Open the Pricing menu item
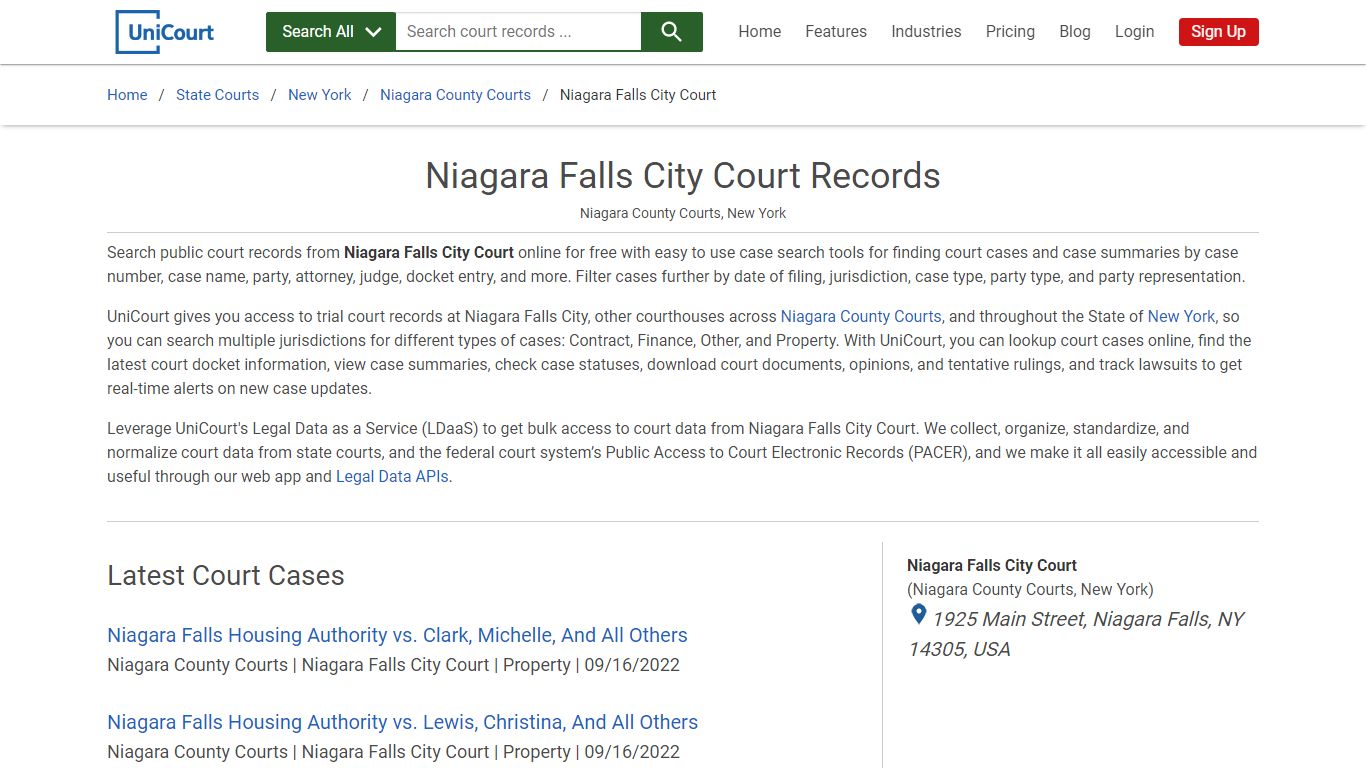Viewport: 1366px width, 768px height. [x=1010, y=32]
